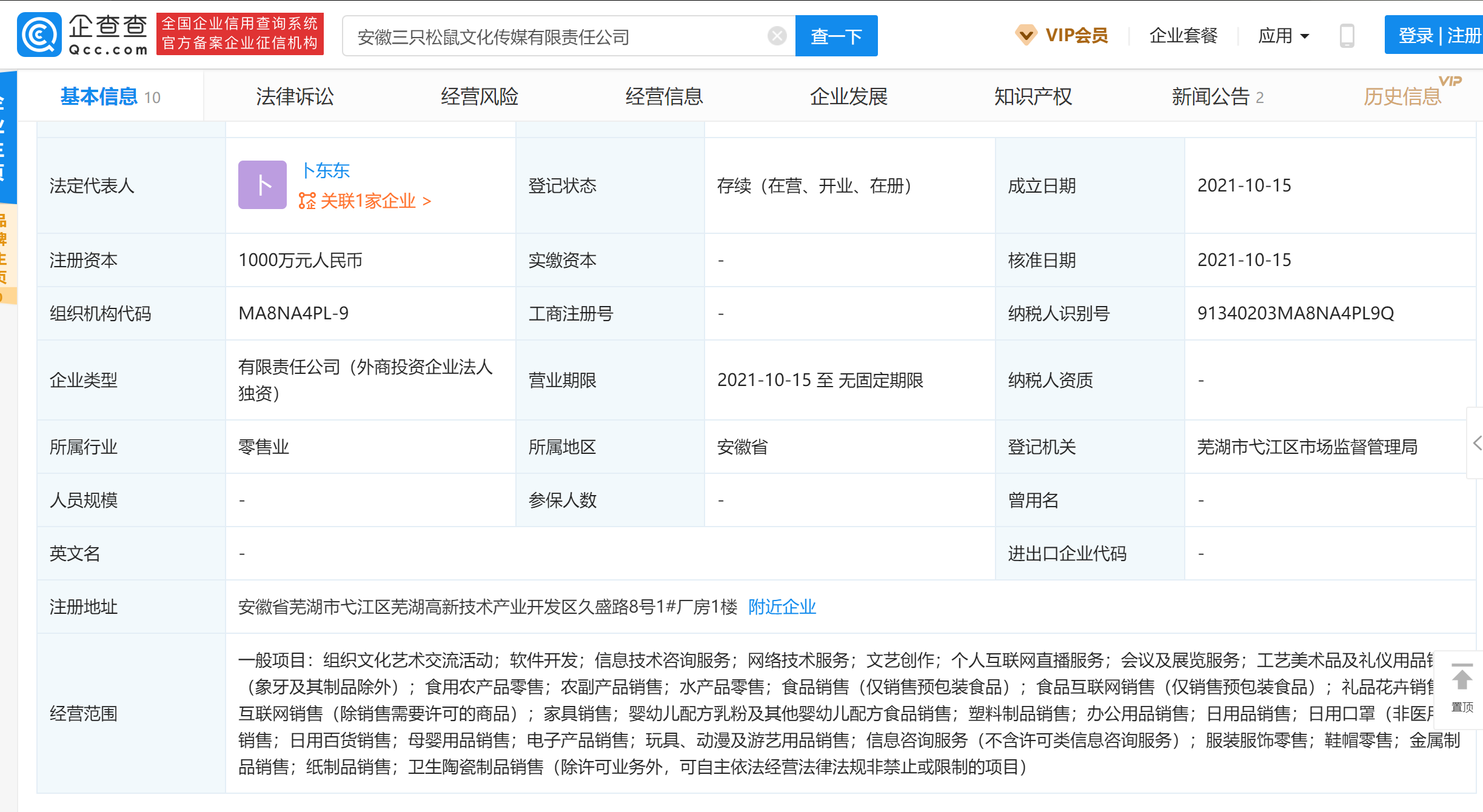The height and width of the screenshot is (812, 1483).
Task: Select registered capital 1000万元人民币
Action: [300, 260]
